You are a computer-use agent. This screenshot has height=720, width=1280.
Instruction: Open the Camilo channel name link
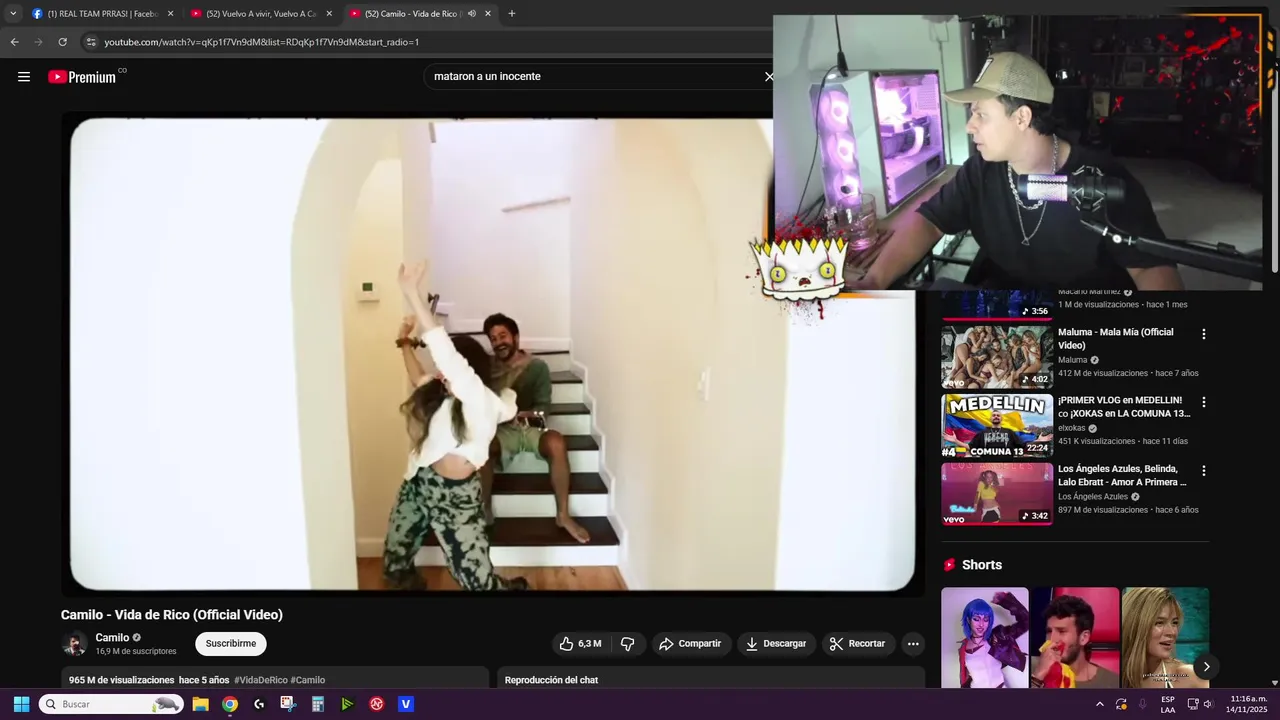[112, 638]
